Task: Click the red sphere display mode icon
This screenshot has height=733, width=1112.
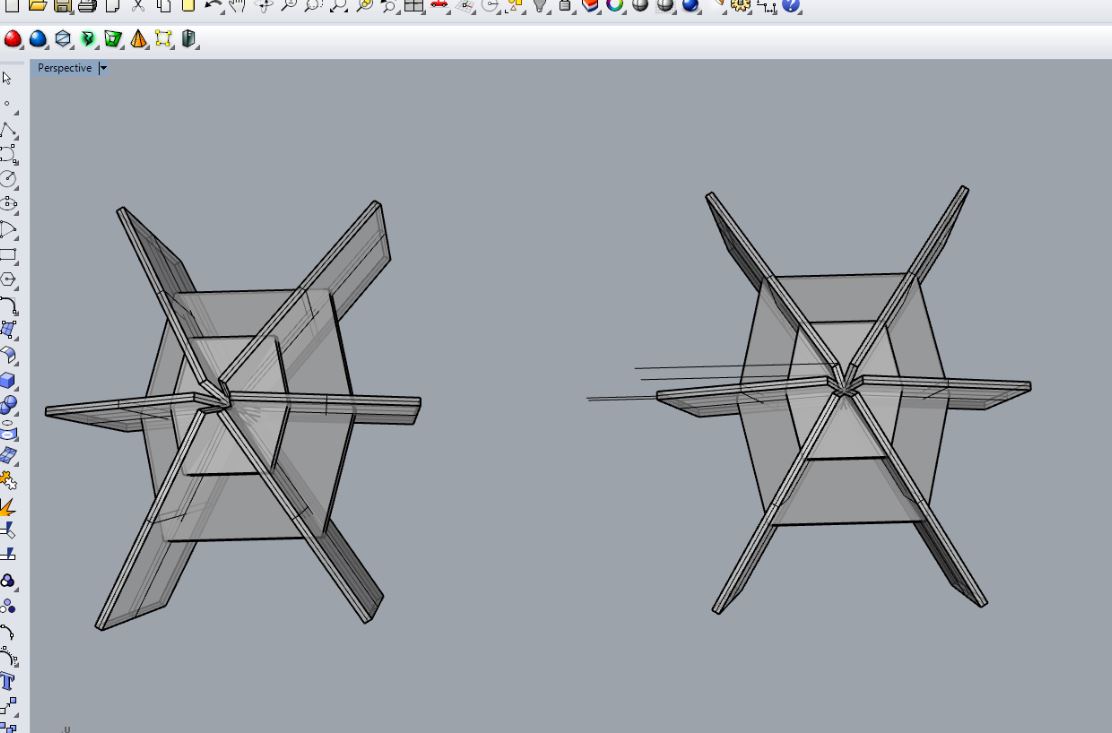Action: pyautogui.click(x=12, y=39)
